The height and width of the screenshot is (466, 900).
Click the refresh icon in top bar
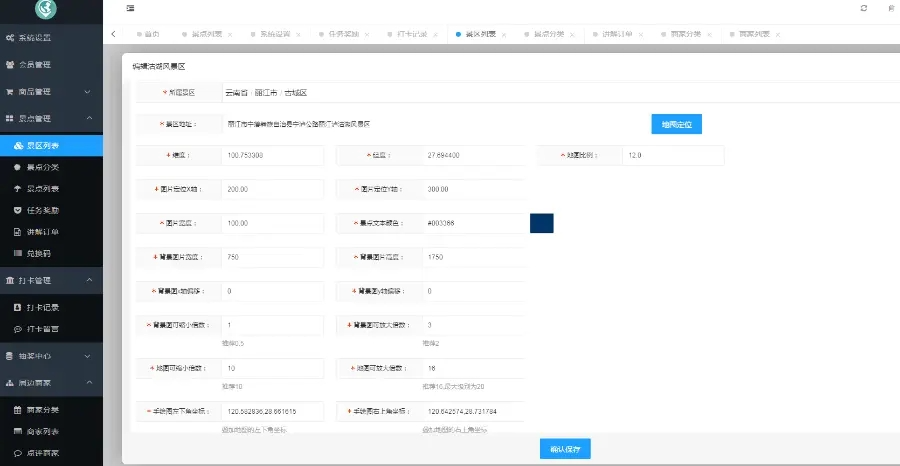[863, 8]
